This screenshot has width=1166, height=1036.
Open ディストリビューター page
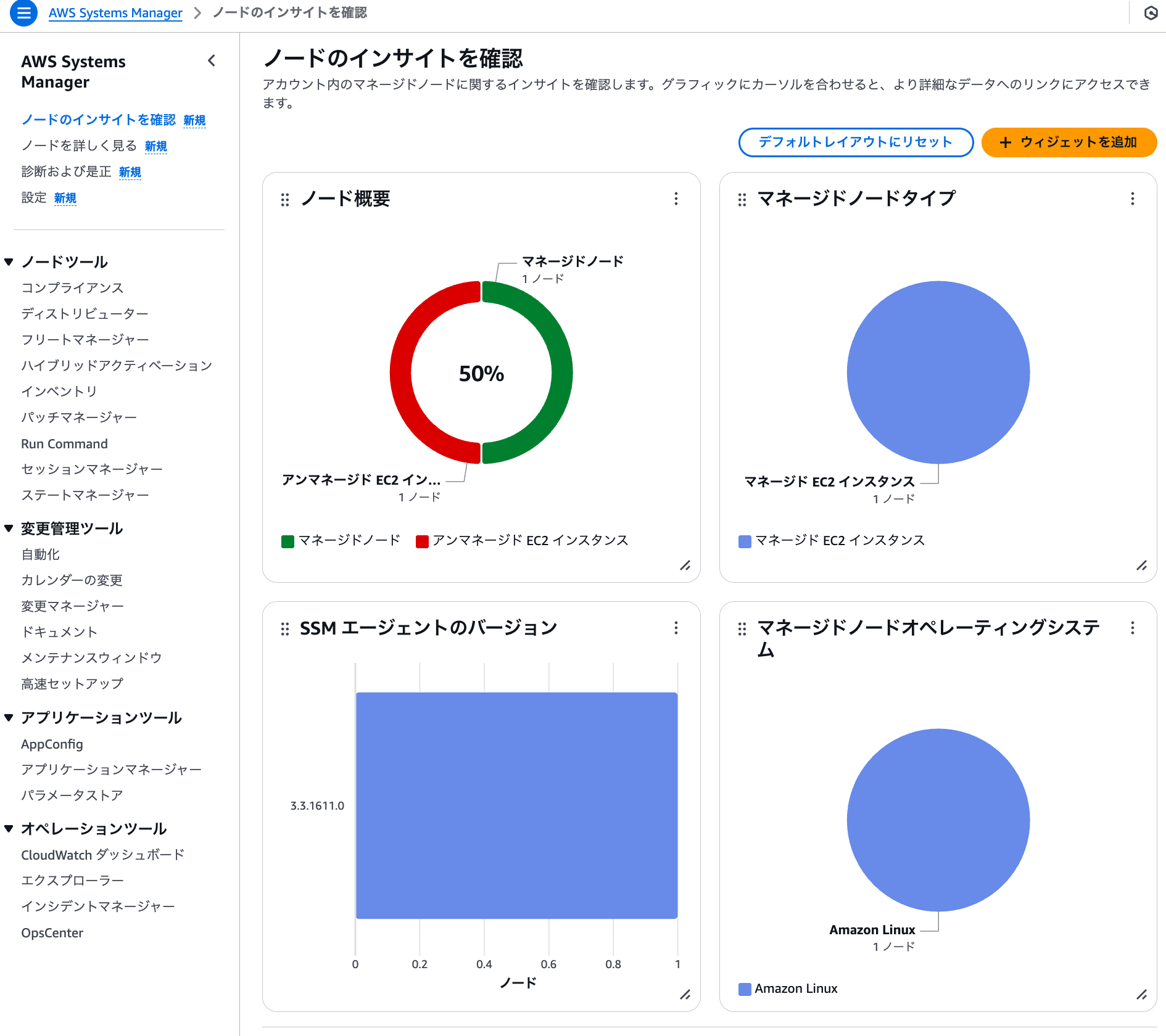pos(85,314)
